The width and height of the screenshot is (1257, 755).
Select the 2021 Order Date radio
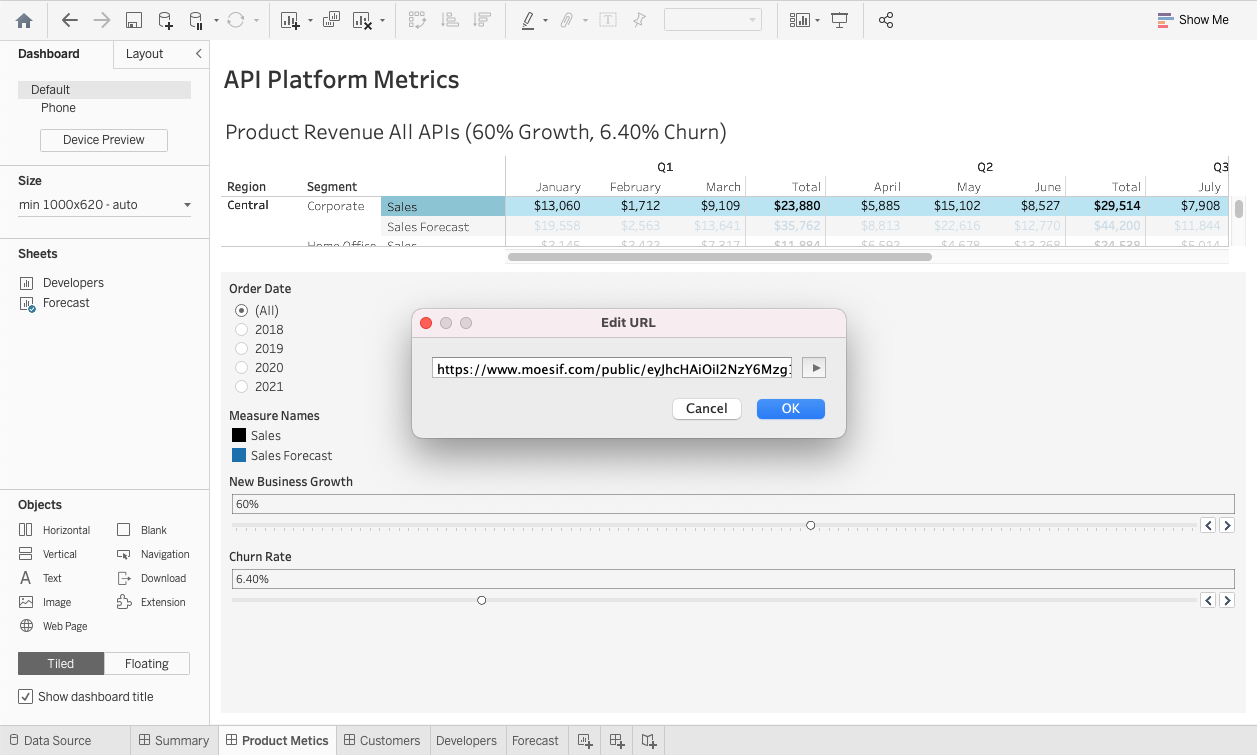pos(241,387)
